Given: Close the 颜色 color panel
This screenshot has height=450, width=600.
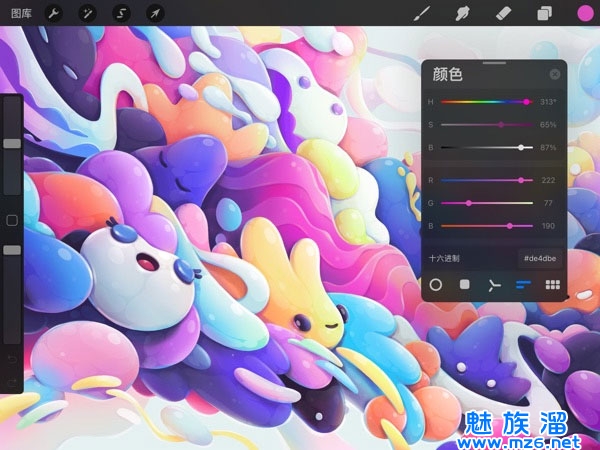Looking at the screenshot, I should pos(554,74).
